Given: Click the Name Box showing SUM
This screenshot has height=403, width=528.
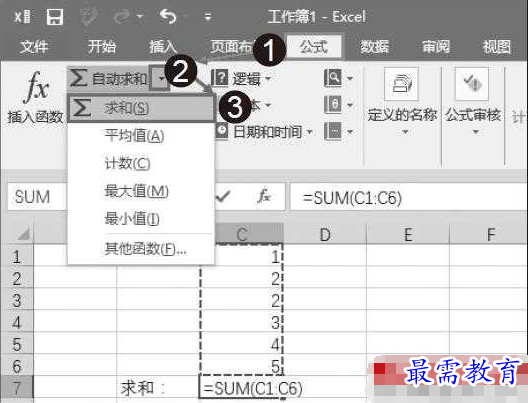Looking at the screenshot, I should pyautogui.click(x=37, y=197).
